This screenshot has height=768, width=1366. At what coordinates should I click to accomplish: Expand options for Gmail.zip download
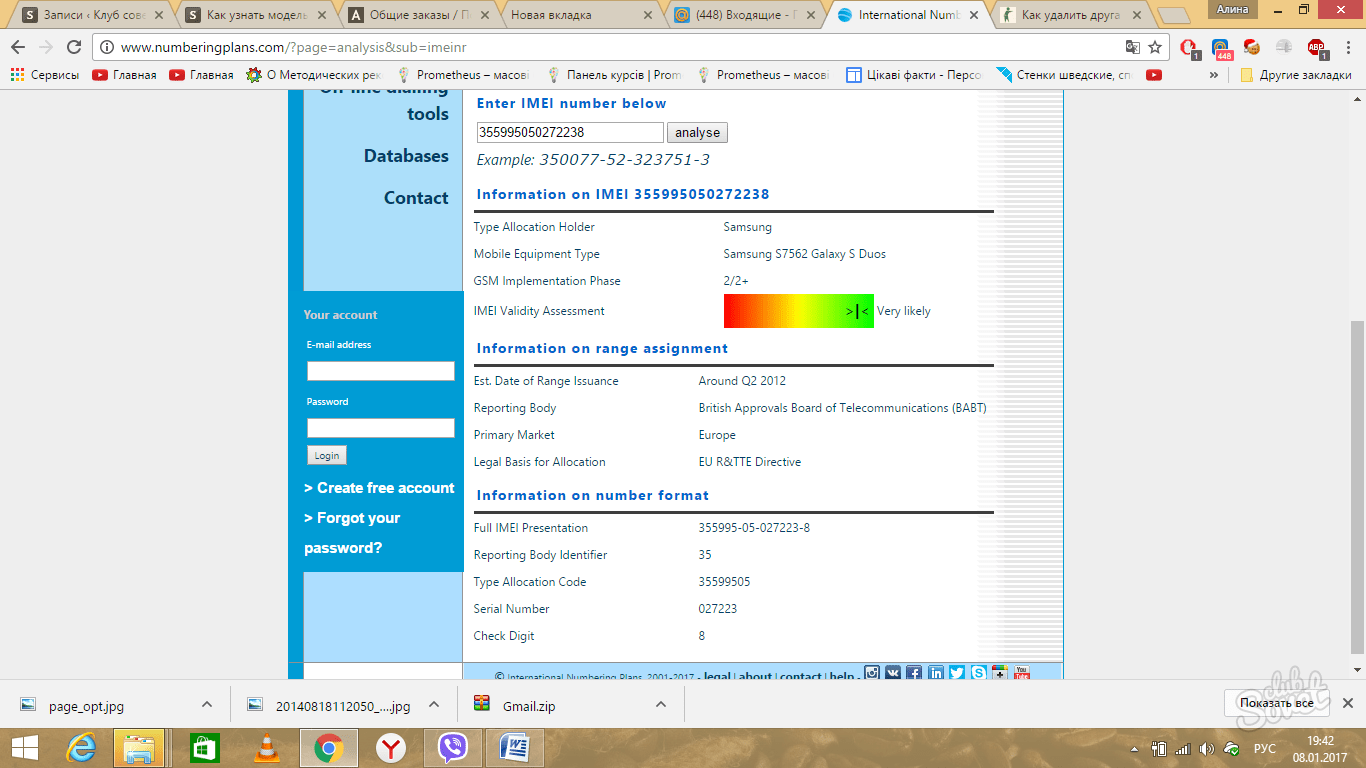coord(660,705)
